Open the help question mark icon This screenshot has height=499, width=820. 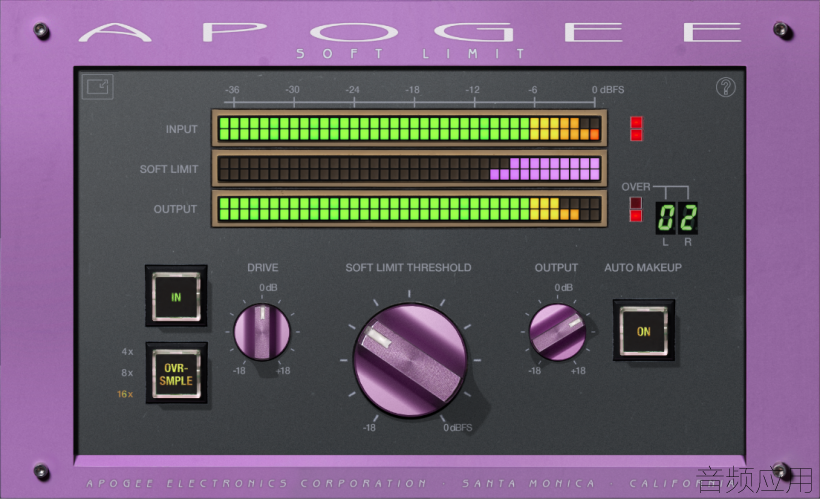coord(725,87)
